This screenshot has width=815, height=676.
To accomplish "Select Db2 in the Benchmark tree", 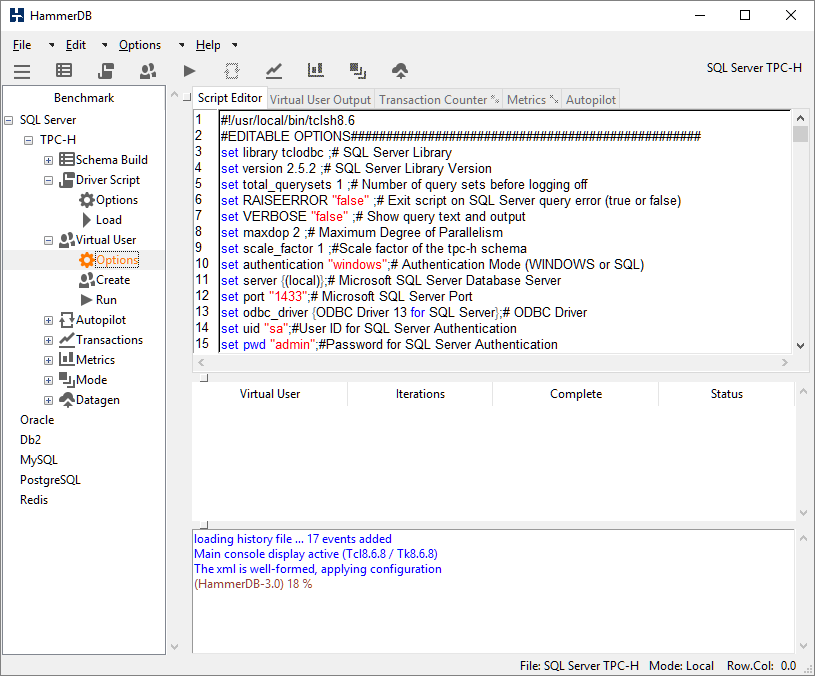I will click(x=30, y=440).
